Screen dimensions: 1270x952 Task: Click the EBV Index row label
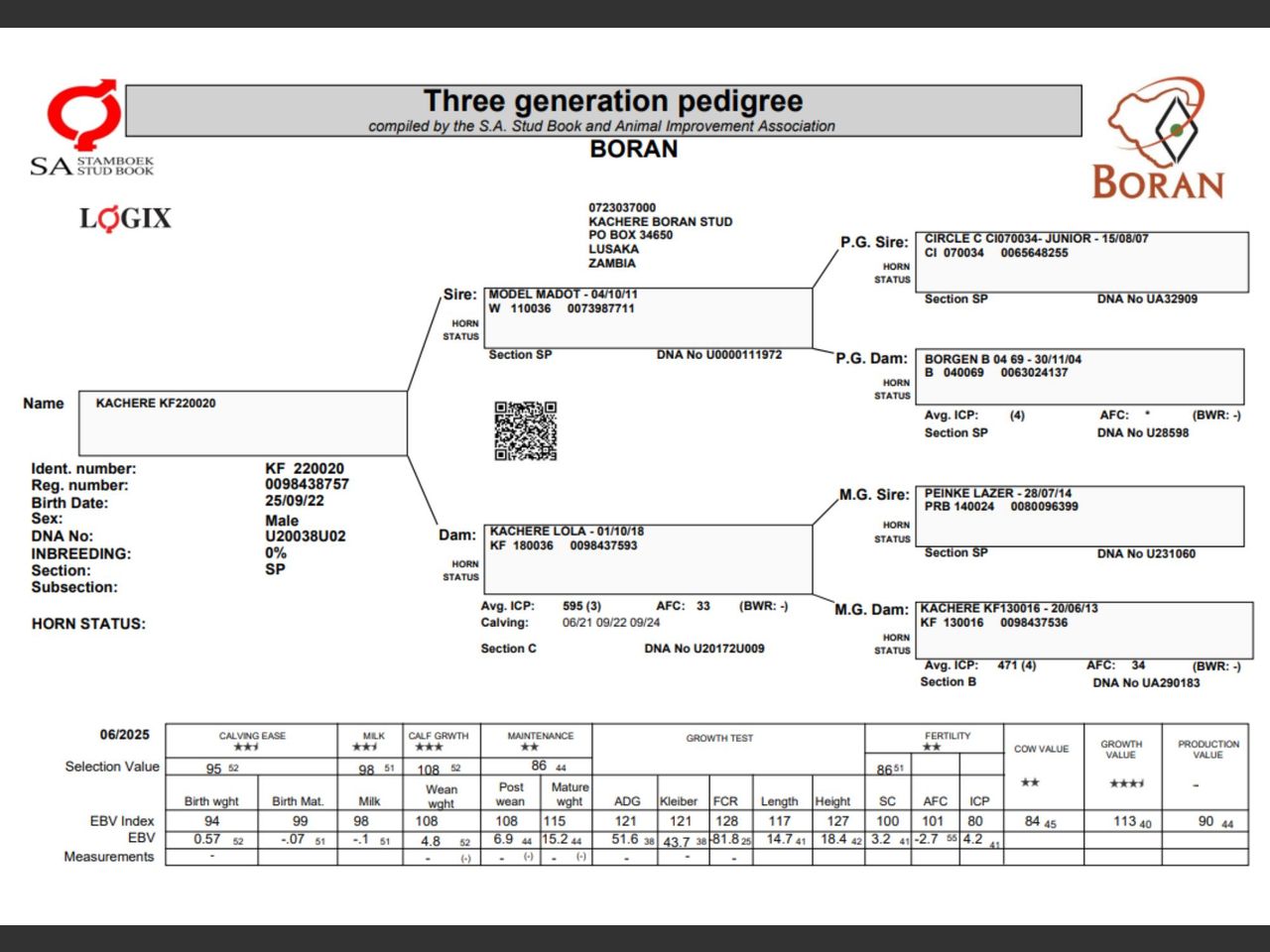tap(122, 820)
